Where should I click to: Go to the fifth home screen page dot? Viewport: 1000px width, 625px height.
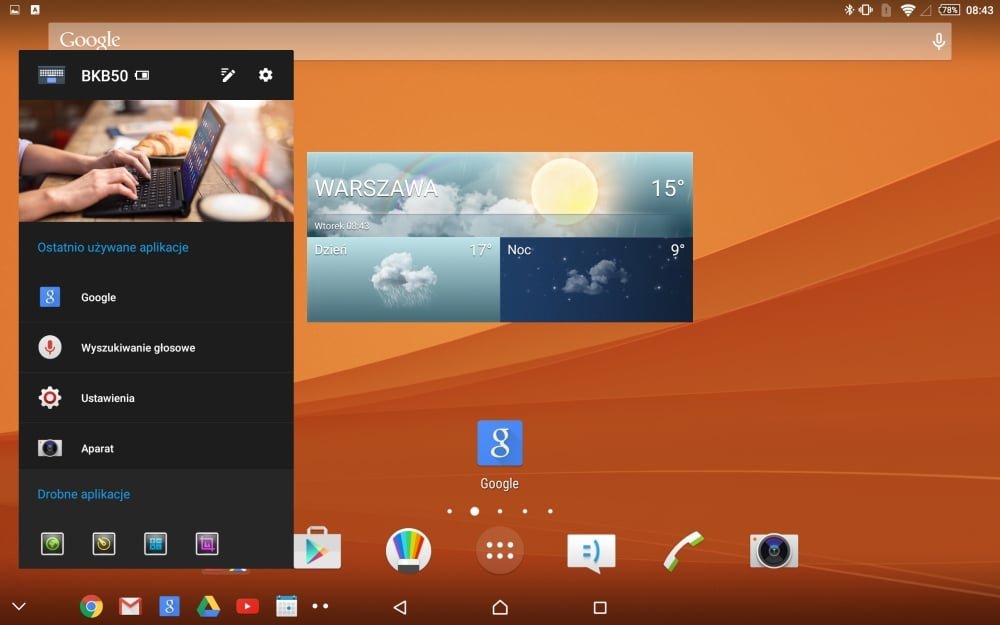pos(550,511)
